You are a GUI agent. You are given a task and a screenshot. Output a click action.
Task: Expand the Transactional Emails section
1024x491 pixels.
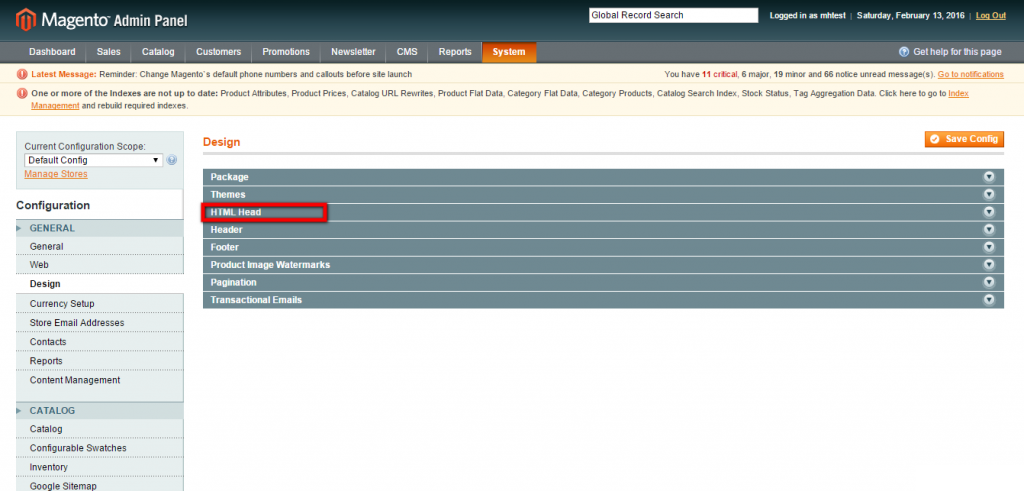[x=603, y=300]
